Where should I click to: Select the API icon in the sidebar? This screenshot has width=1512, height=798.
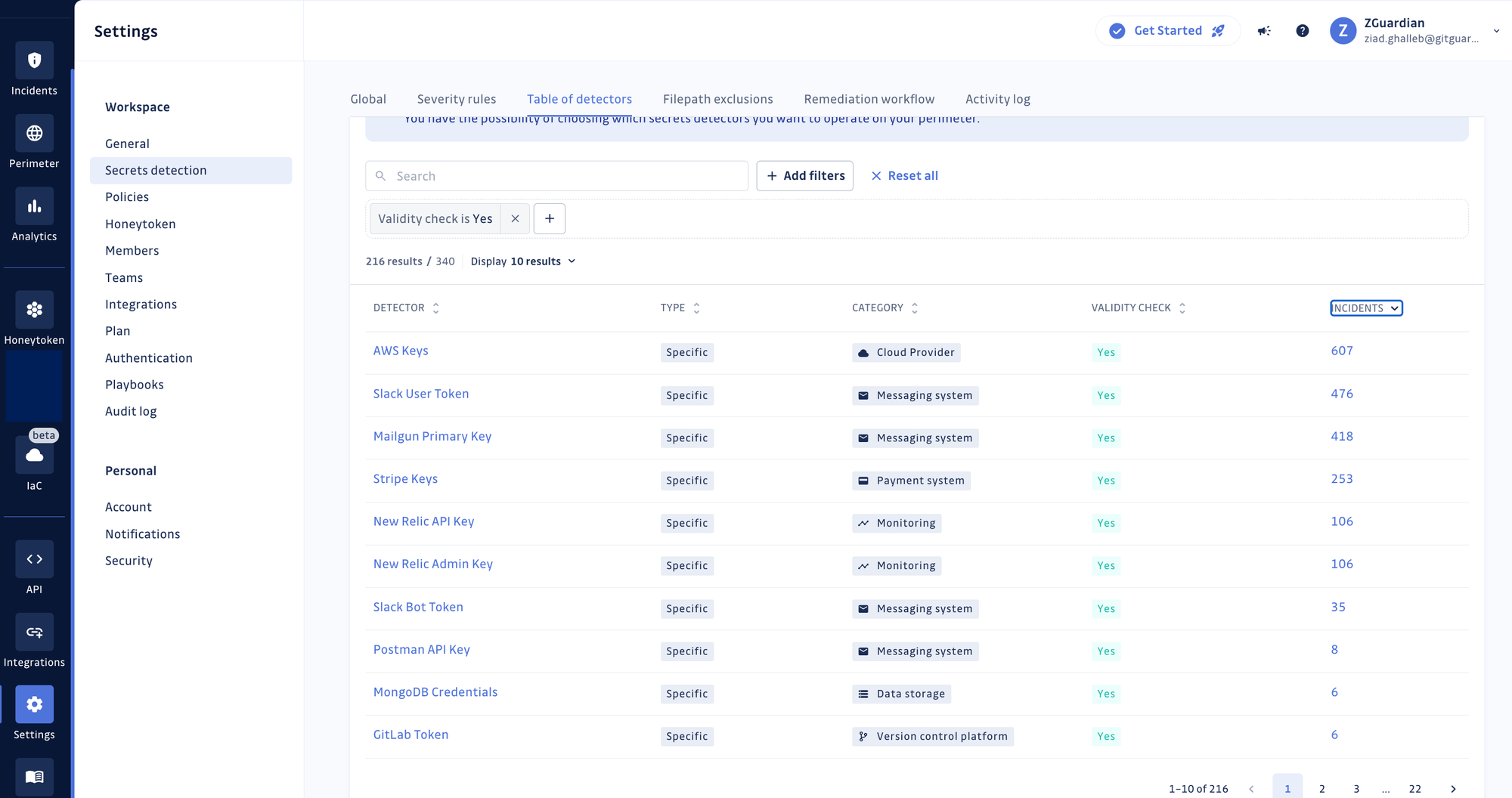34,559
